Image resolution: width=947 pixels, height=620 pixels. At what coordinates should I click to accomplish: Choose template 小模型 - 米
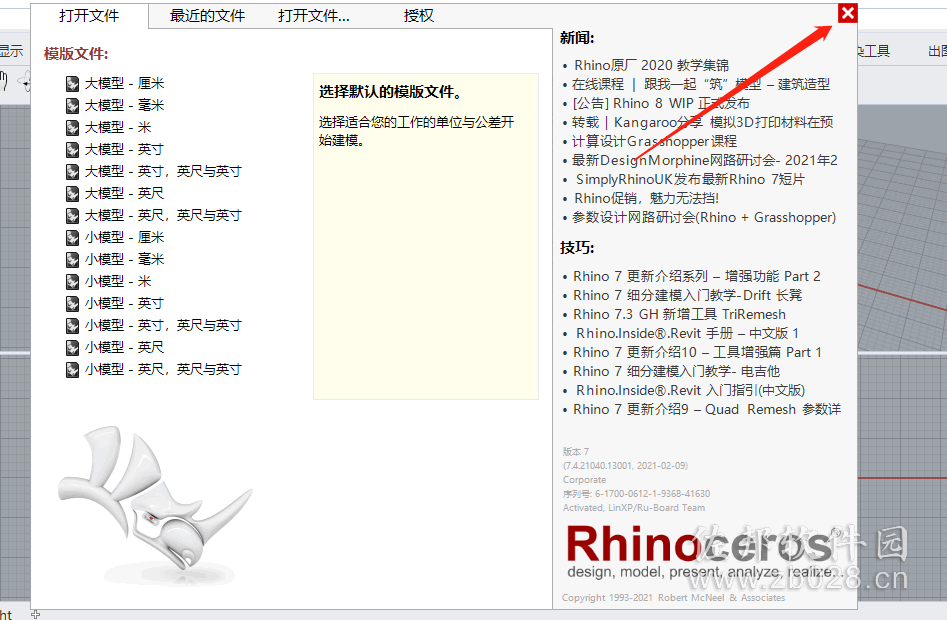tap(118, 281)
